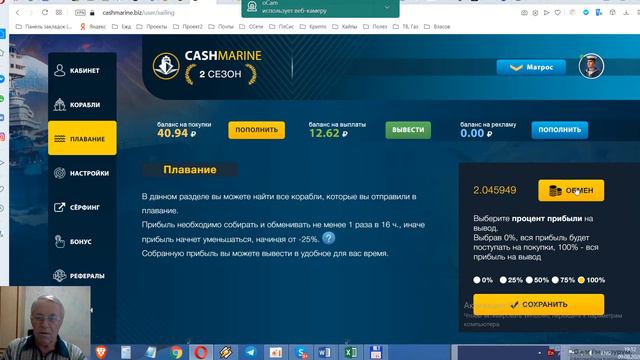Open the Кабинет section in sidebar
The width and height of the screenshot is (640, 360).
point(82,70)
